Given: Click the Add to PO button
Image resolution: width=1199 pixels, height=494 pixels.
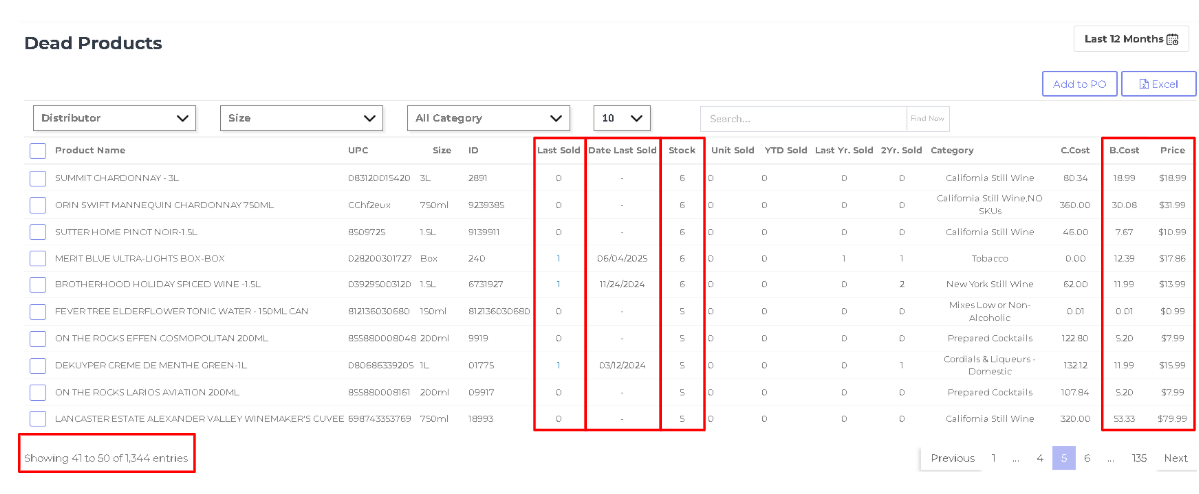Looking at the screenshot, I should coord(1080,84).
